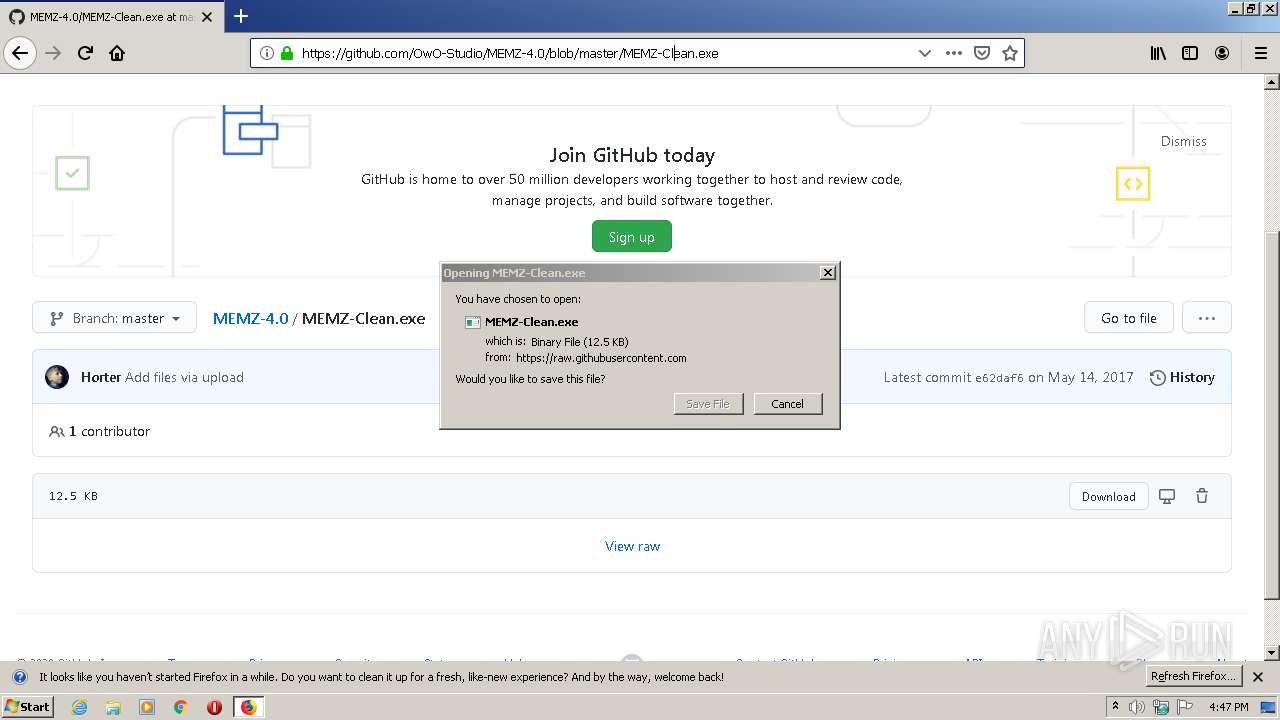Switch to Firefox taskbar button
The image size is (1280, 720).
click(x=248, y=707)
